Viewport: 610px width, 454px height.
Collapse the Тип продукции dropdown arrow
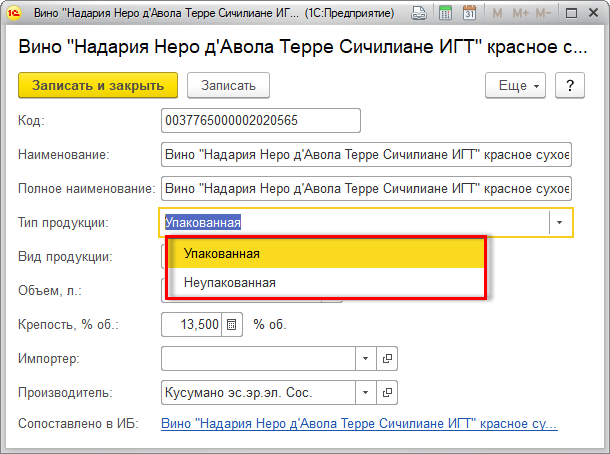[560, 222]
